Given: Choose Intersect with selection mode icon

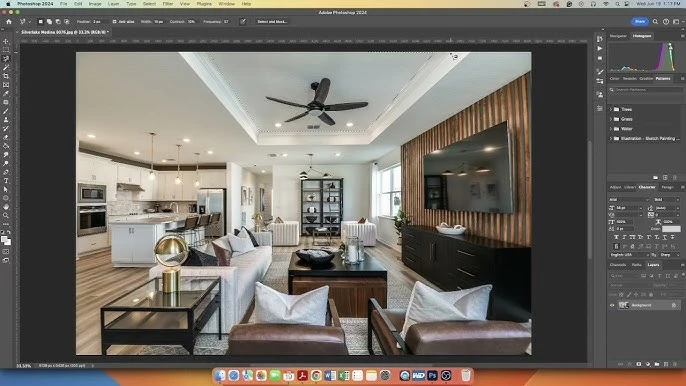Looking at the screenshot, I should 66,21.
